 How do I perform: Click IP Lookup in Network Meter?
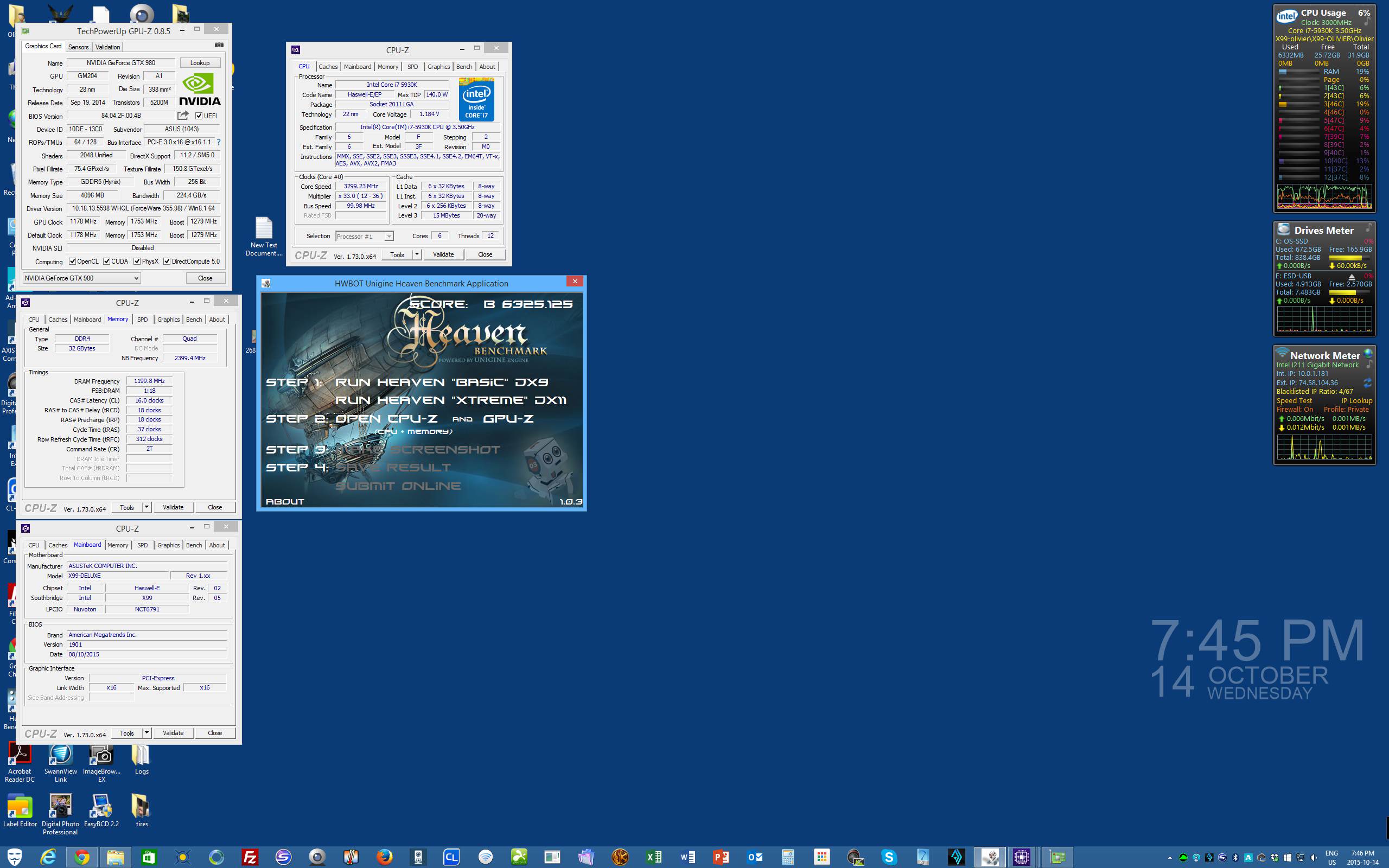point(1356,401)
